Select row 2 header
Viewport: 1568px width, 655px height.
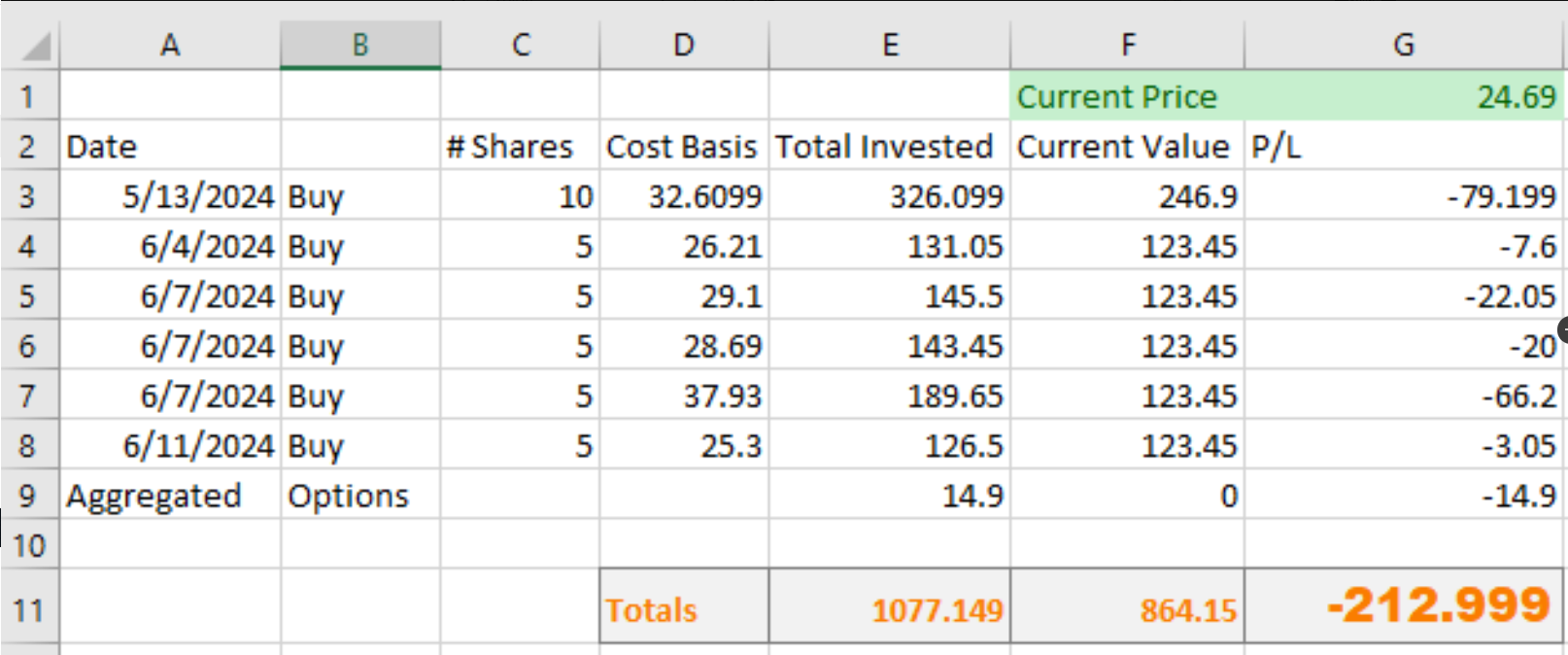click(29, 146)
